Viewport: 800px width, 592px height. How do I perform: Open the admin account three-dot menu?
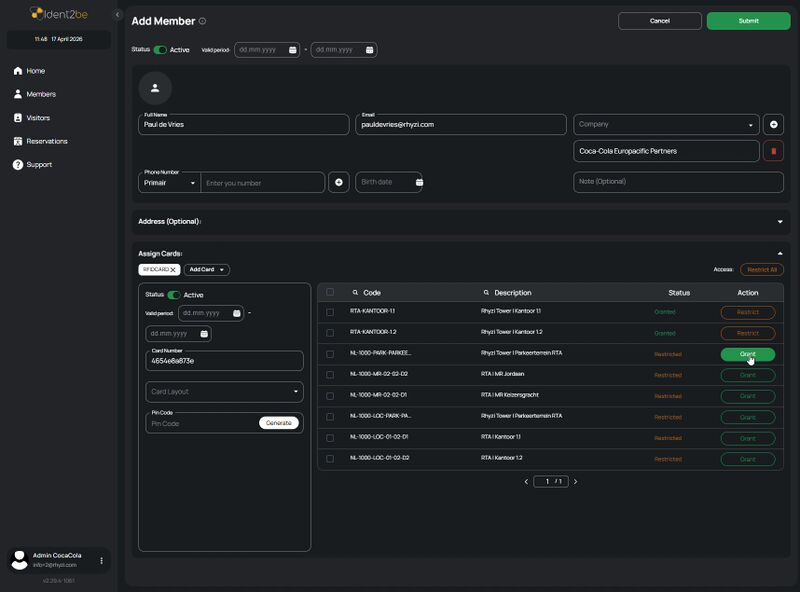pyautogui.click(x=101, y=561)
